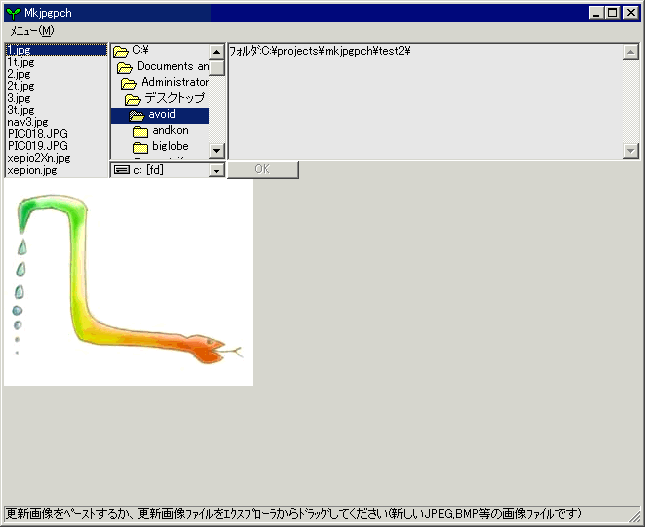Click the open avoid folder icon
Image resolution: width=645 pixels, height=527 pixels.
click(137, 116)
